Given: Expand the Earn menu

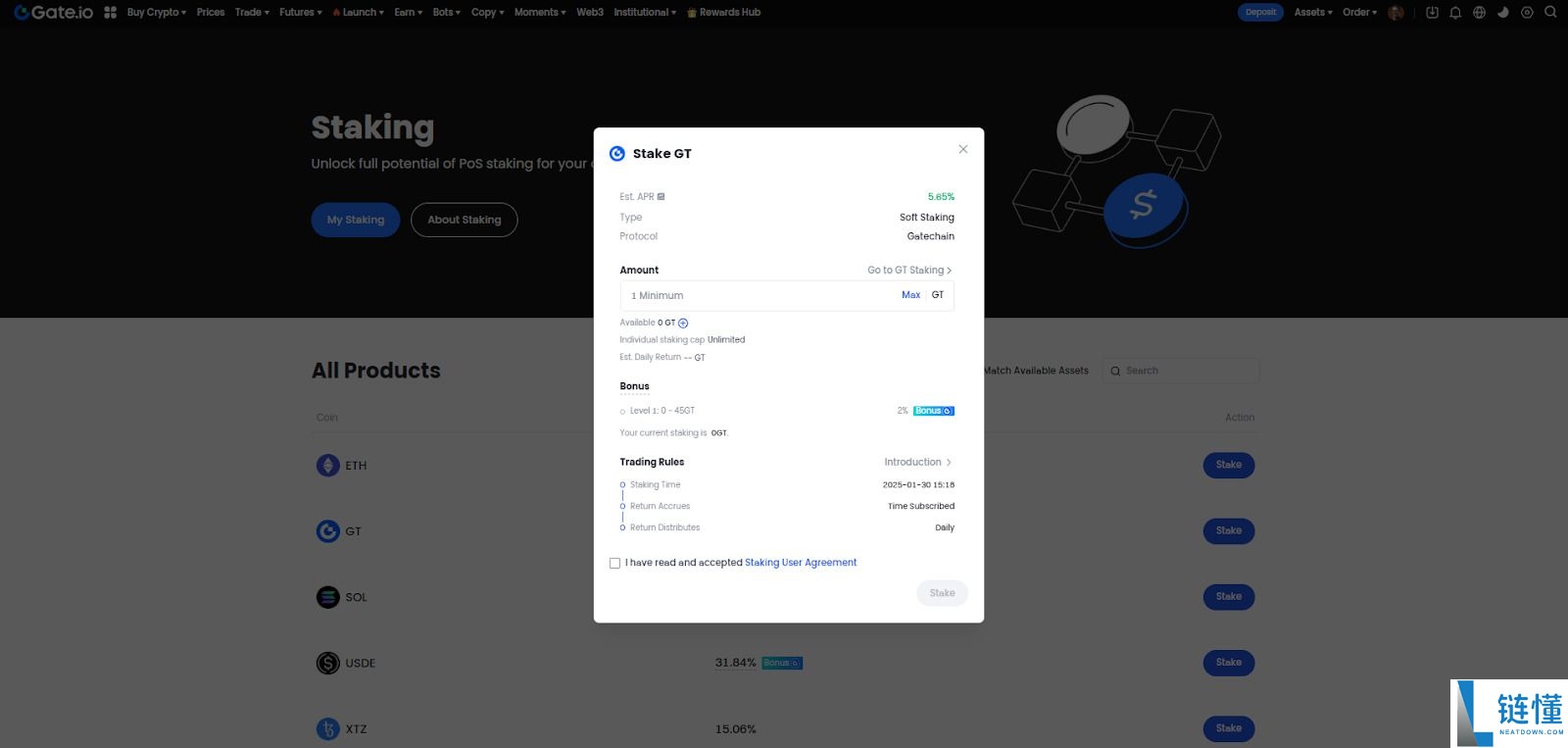Looking at the screenshot, I should 409,13.
